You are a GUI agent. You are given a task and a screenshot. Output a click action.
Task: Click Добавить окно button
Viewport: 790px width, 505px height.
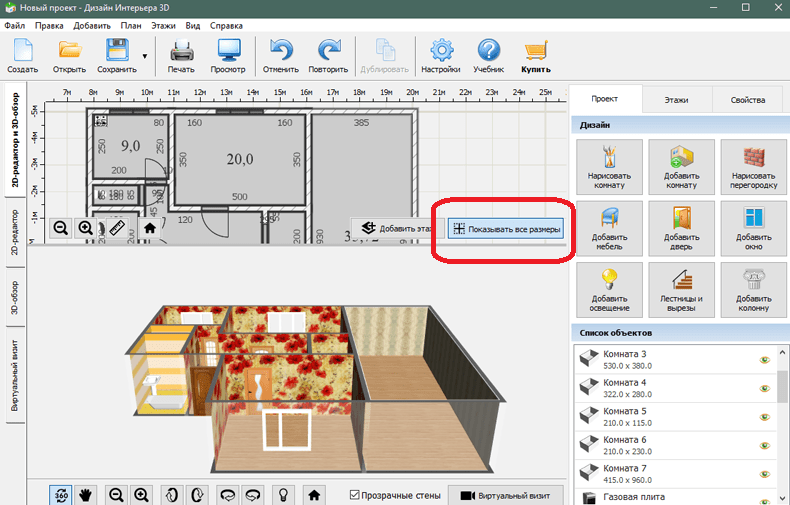(x=753, y=228)
